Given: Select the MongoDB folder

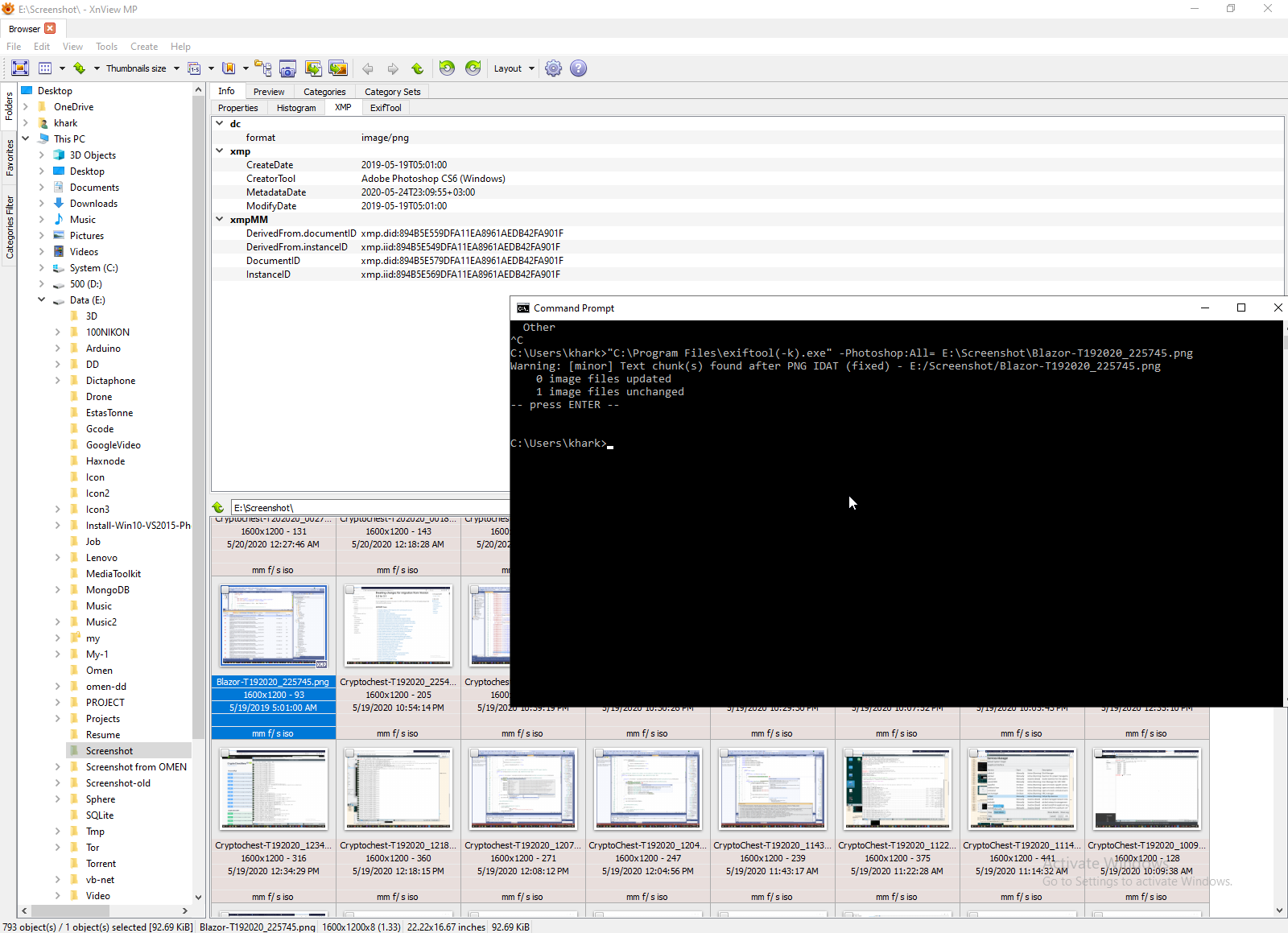Looking at the screenshot, I should 108,590.
